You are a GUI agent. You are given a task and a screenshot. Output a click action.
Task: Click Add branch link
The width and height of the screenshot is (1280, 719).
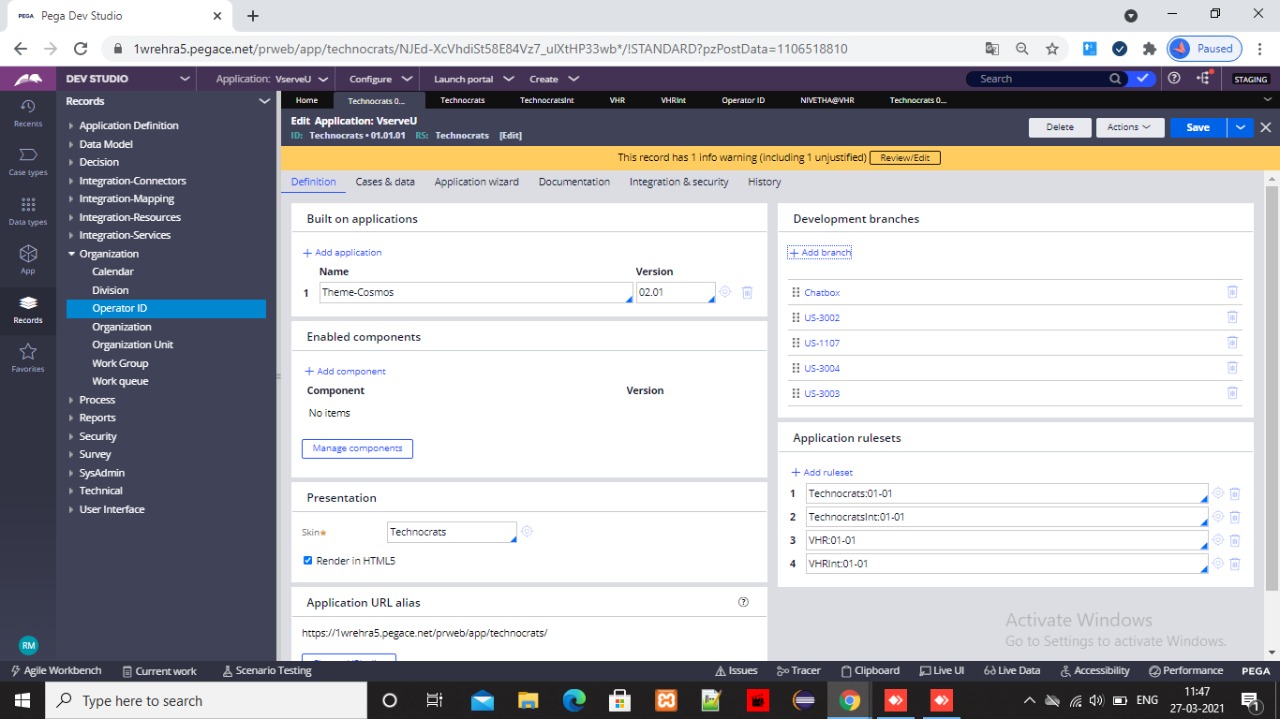tap(820, 253)
